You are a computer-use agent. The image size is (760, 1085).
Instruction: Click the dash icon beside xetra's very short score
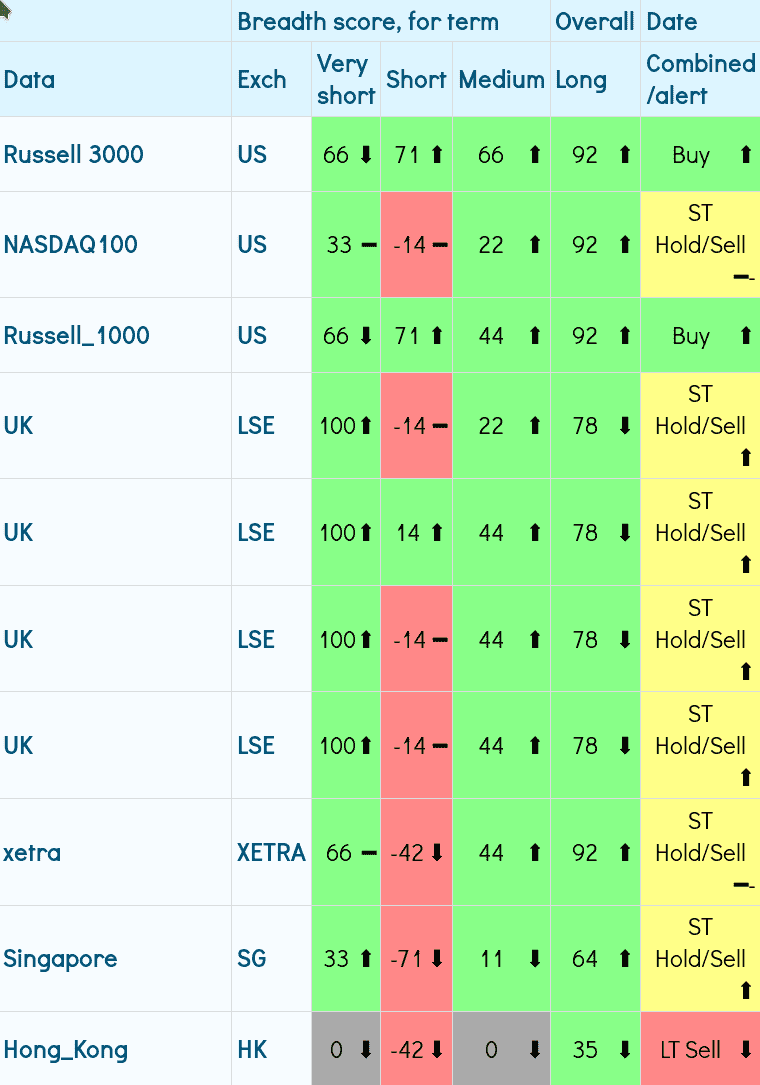point(368,853)
